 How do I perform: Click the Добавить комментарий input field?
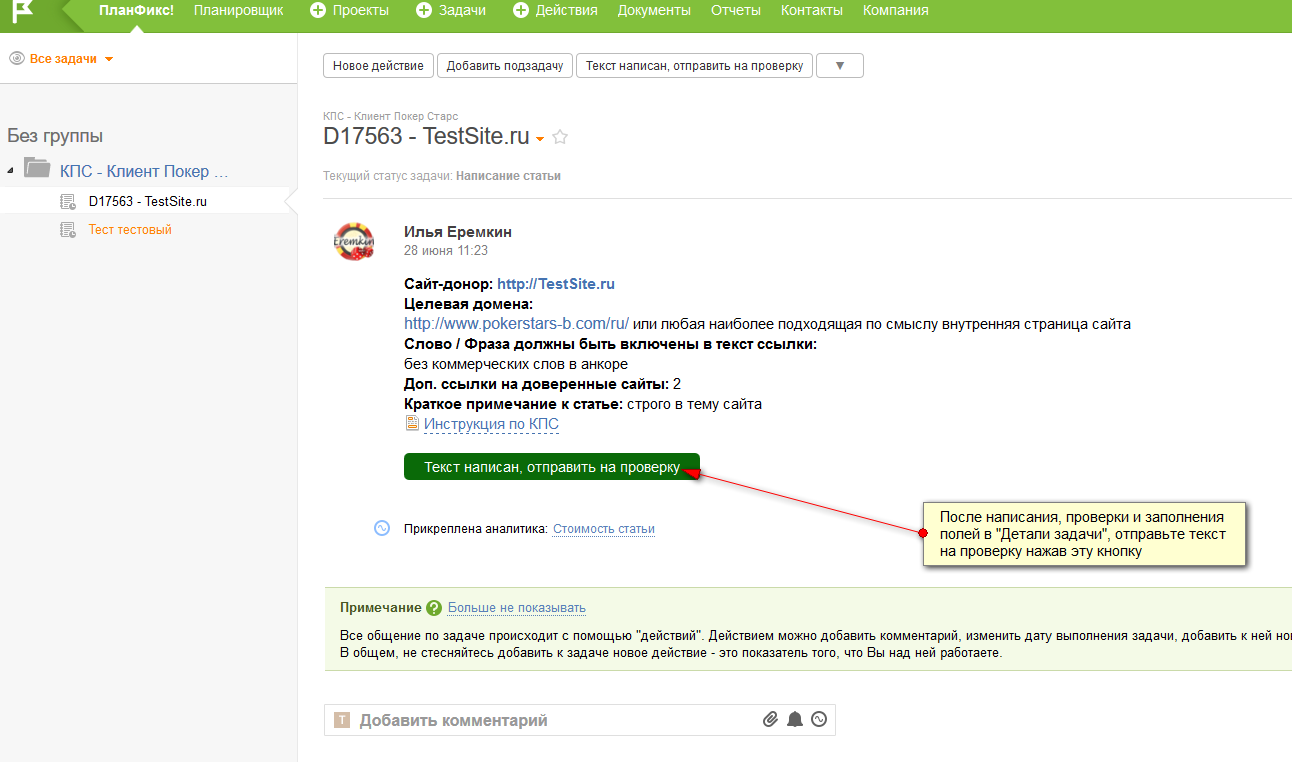[580, 720]
